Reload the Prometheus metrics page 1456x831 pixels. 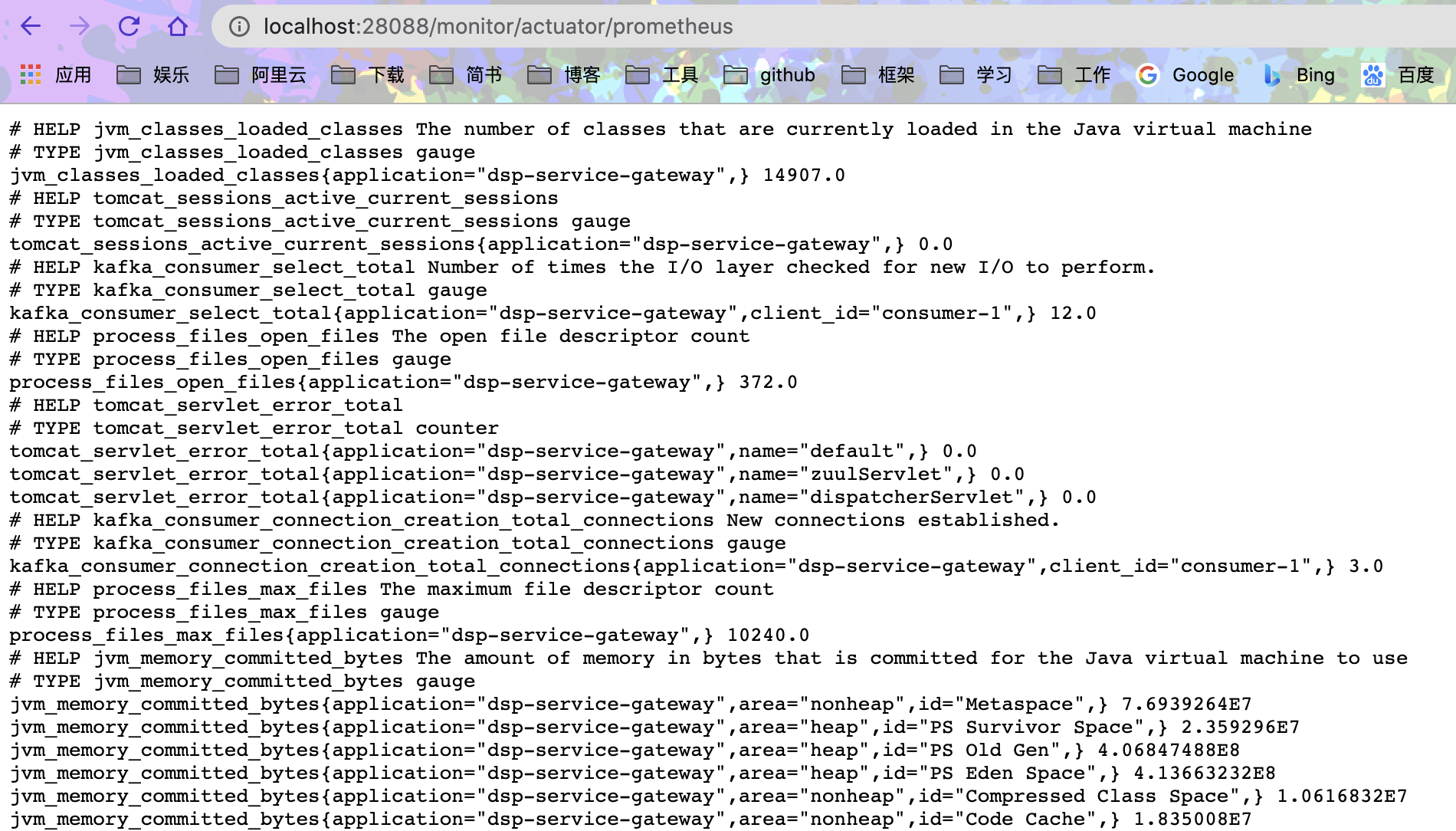pyautogui.click(x=128, y=25)
